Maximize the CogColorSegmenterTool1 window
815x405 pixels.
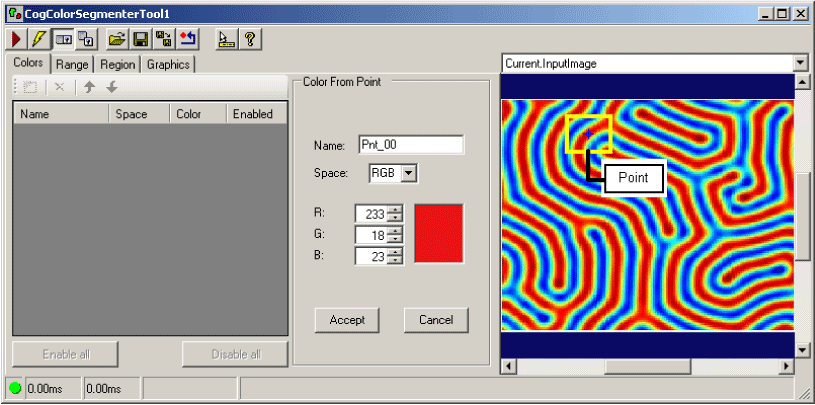coord(781,14)
